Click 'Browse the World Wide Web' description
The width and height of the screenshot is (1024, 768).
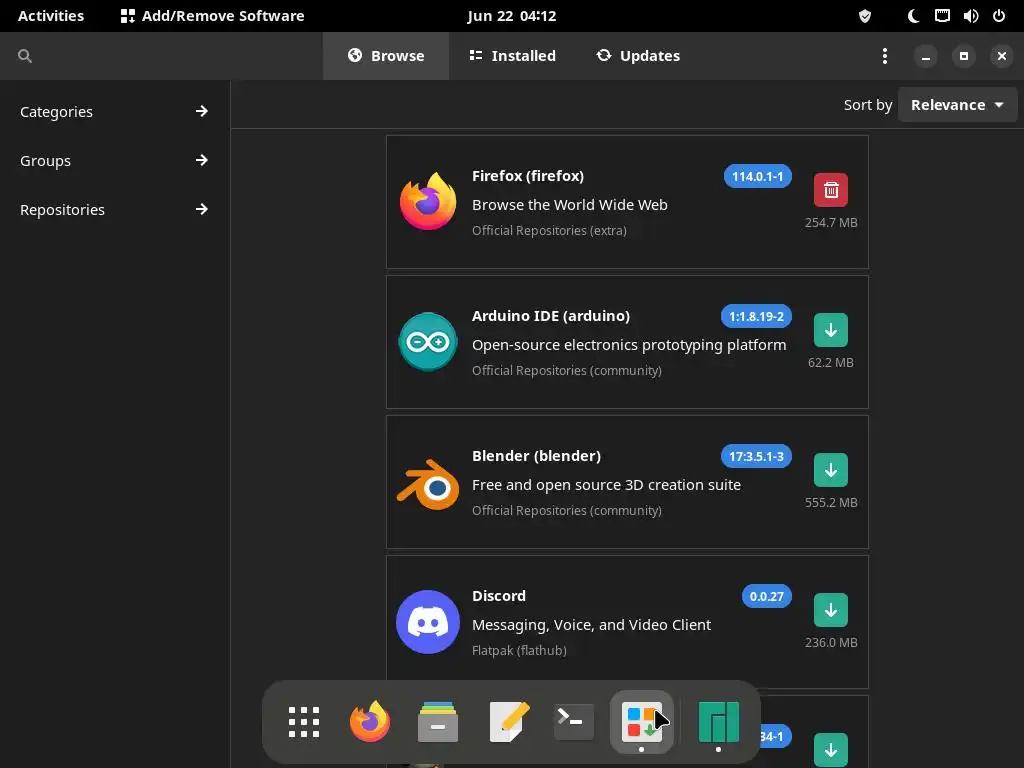569,205
